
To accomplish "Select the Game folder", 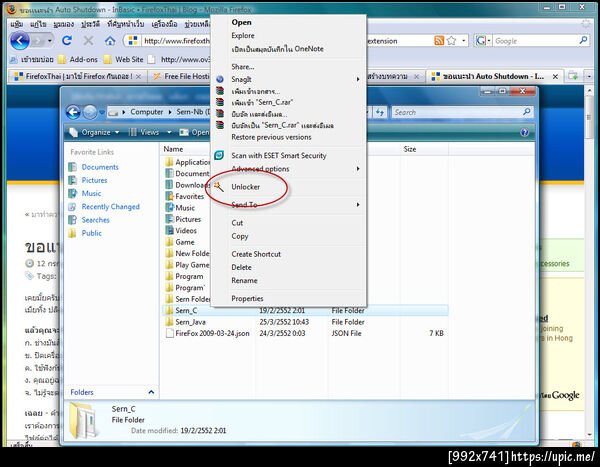I will coord(180,242).
